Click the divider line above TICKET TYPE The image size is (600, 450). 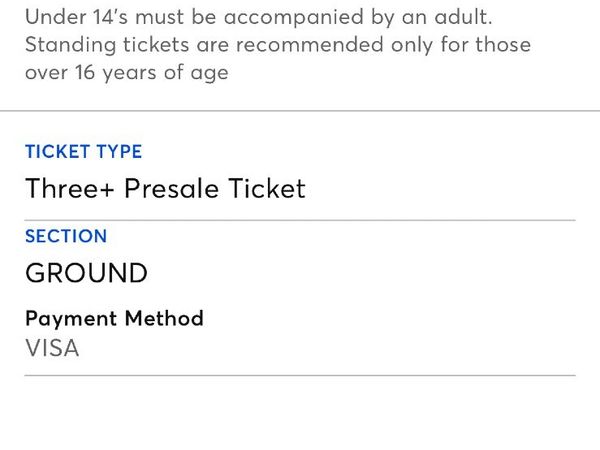pos(300,110)
